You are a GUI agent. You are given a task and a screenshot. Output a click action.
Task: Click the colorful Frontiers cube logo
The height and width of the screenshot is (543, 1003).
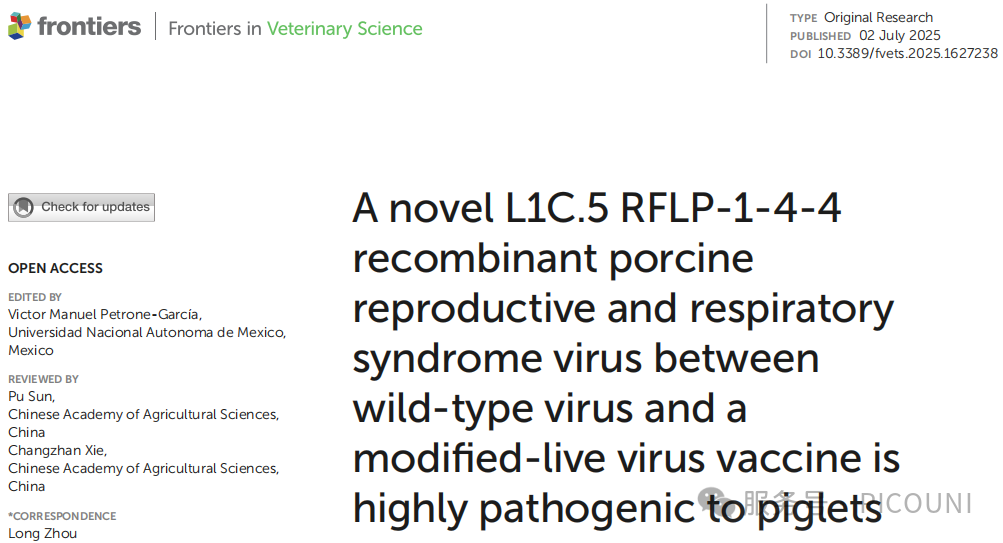click(x=19, y=27)
